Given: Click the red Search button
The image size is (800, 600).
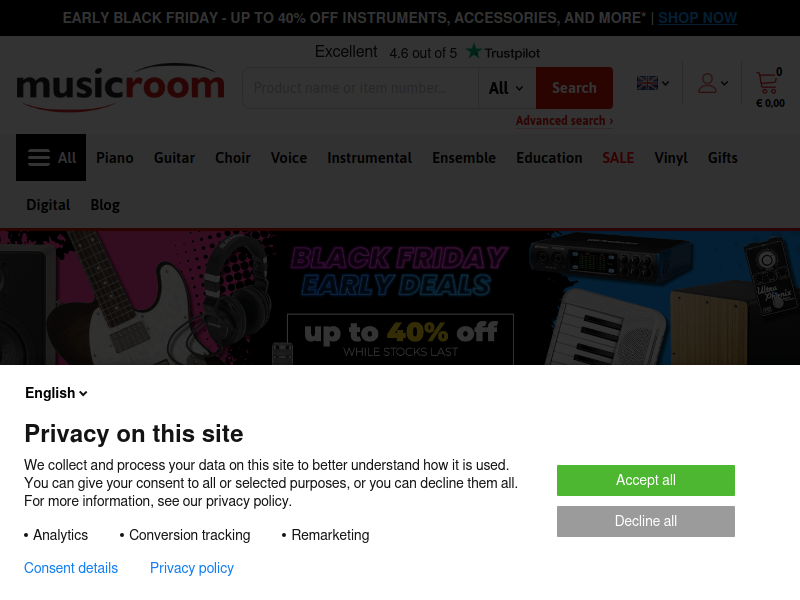Looking at the screenshot, I should (574, 88).
